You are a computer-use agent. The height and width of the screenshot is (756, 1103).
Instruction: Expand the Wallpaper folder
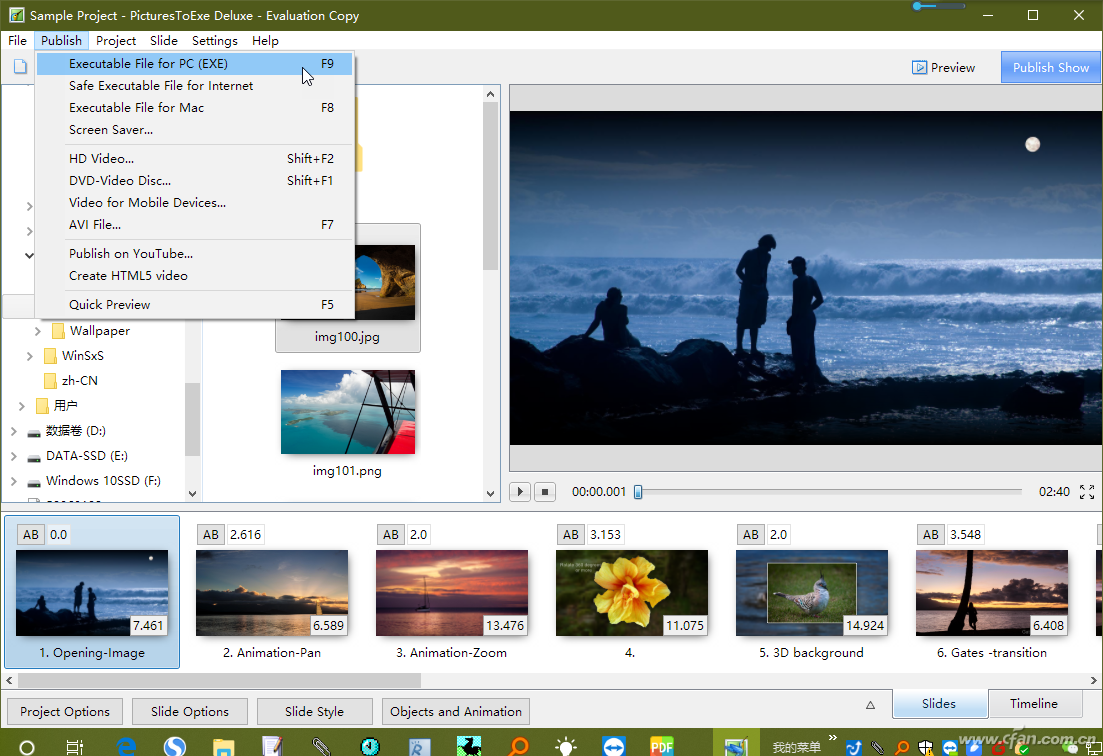tap(38, 331)
